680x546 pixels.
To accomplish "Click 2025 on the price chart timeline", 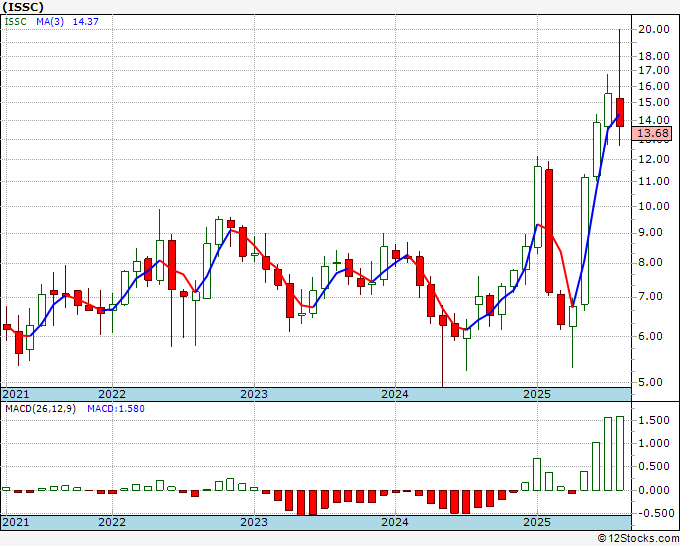I will pyautogui.click(x=537, y=394).
